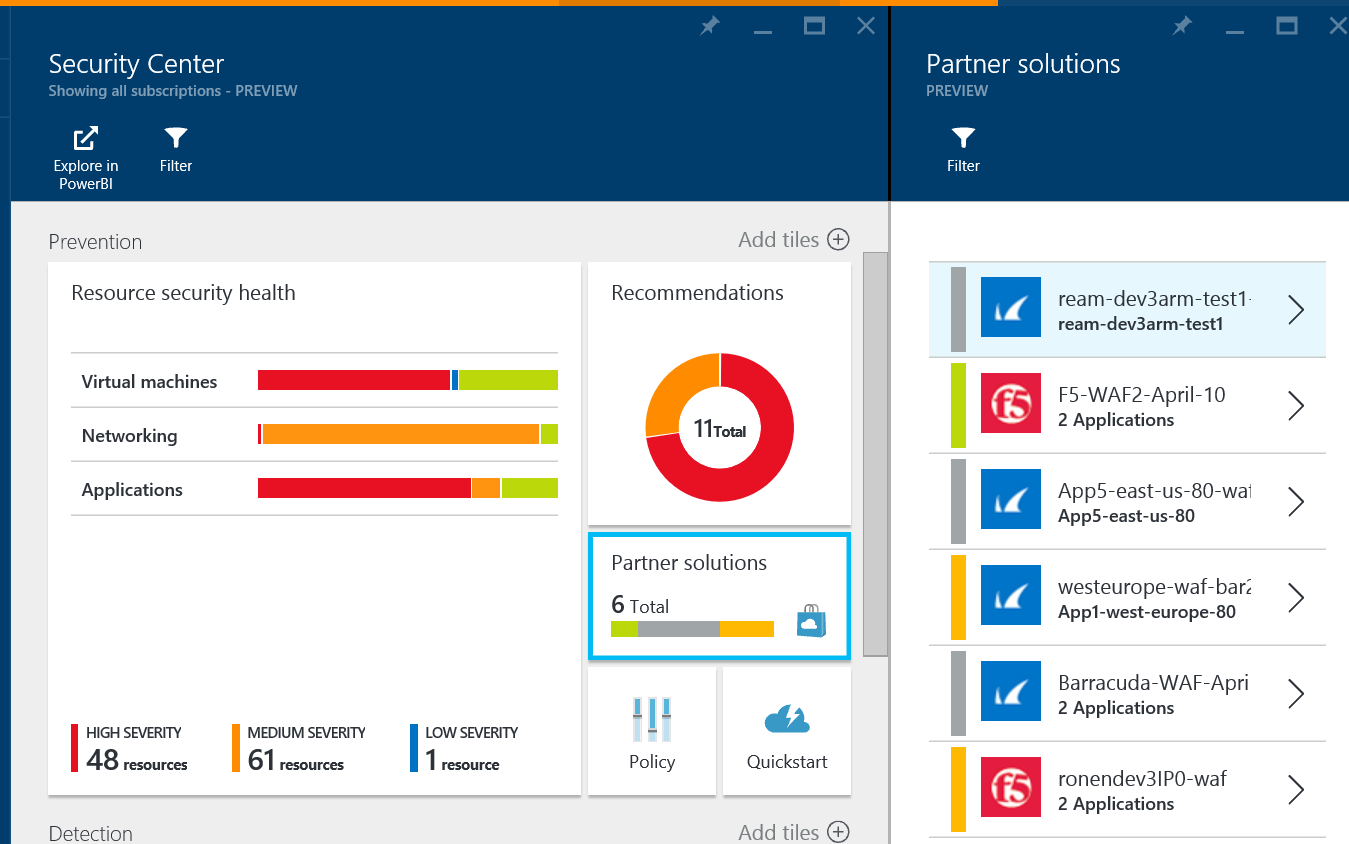The width and height of the screenshot is (1349, 844).
Task: Click the 61 medium severity resources count
Action: pos(296,761)
